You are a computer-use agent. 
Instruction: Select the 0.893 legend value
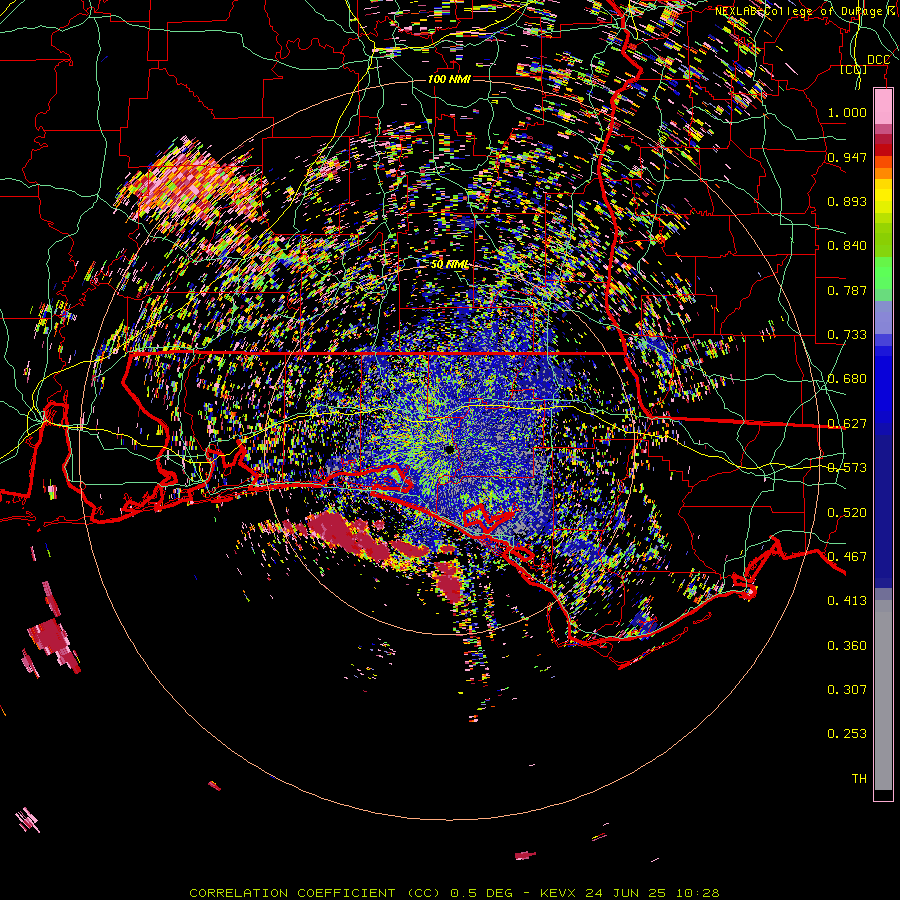pyautogui.click(x=847, y=201)
